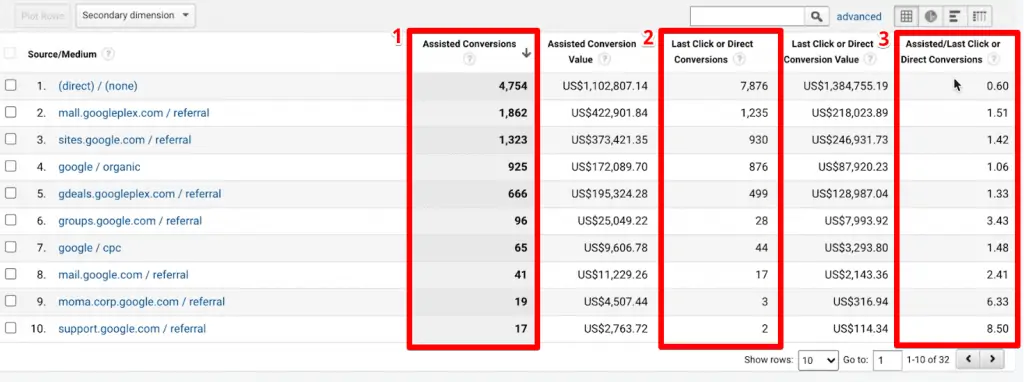
Task: Sort by Assisted/Last Click or Direct Conversions header
Action: (x=951, y=52)
